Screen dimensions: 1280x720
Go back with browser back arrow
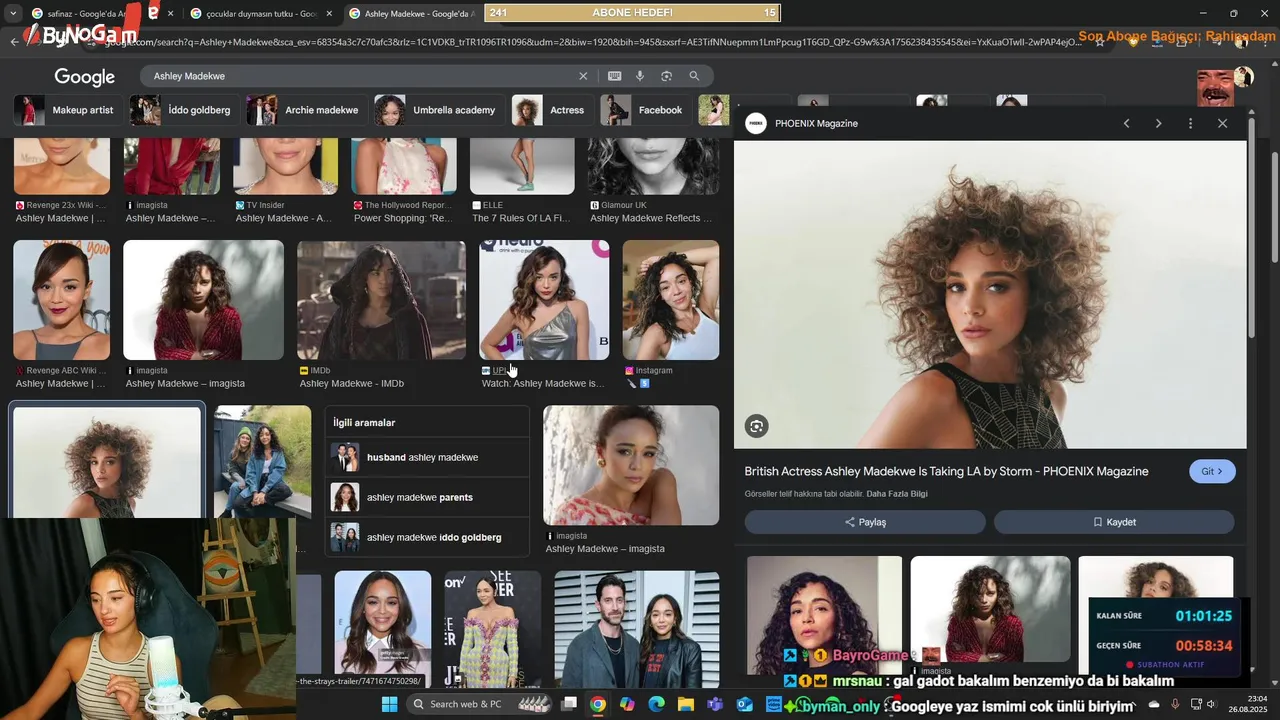pos(14,42)
